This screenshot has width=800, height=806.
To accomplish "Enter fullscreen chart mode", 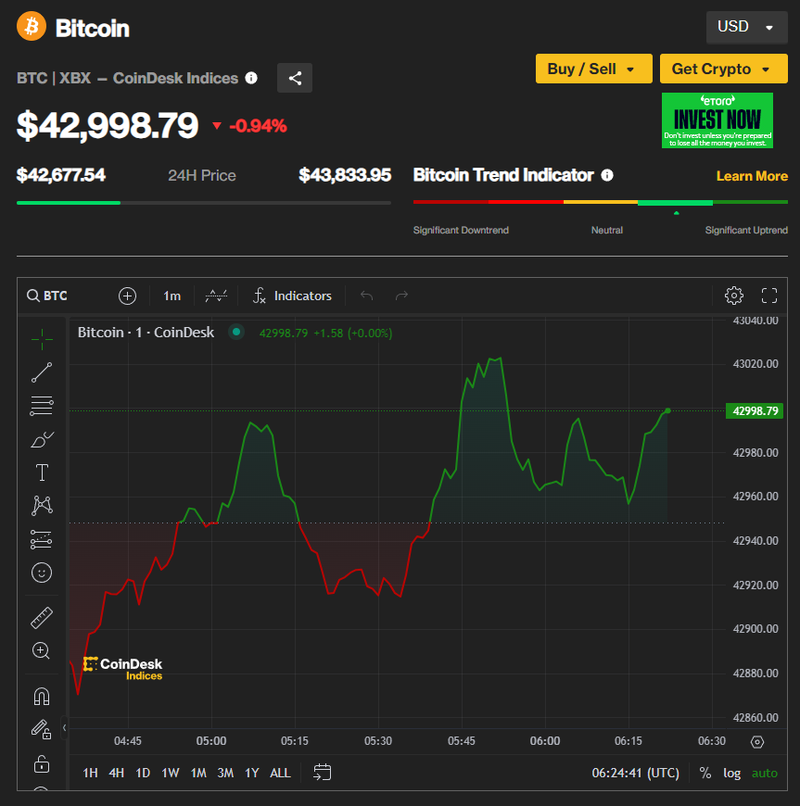I will coord(769,295).
